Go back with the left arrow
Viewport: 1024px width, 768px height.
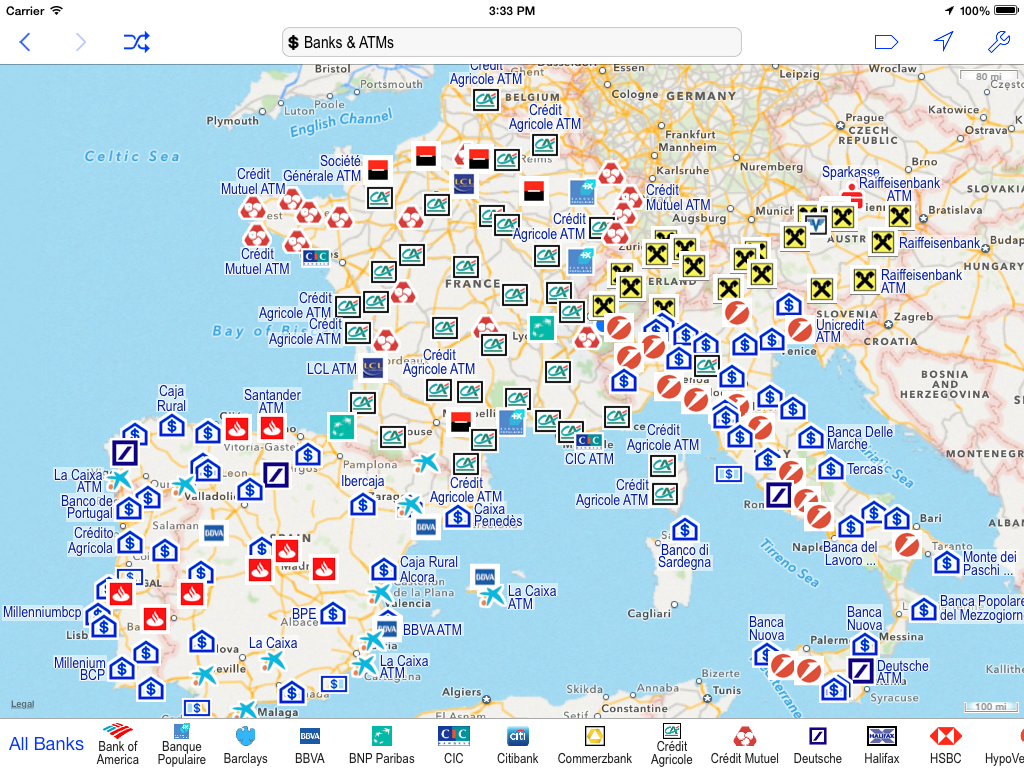click(25, 42)
